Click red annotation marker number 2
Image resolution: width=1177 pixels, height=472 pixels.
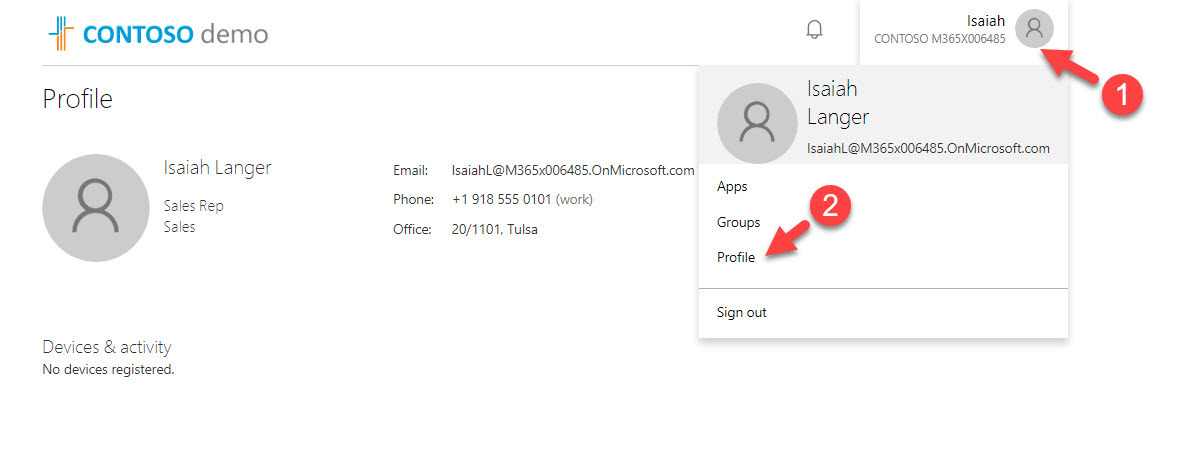(835, 207)
